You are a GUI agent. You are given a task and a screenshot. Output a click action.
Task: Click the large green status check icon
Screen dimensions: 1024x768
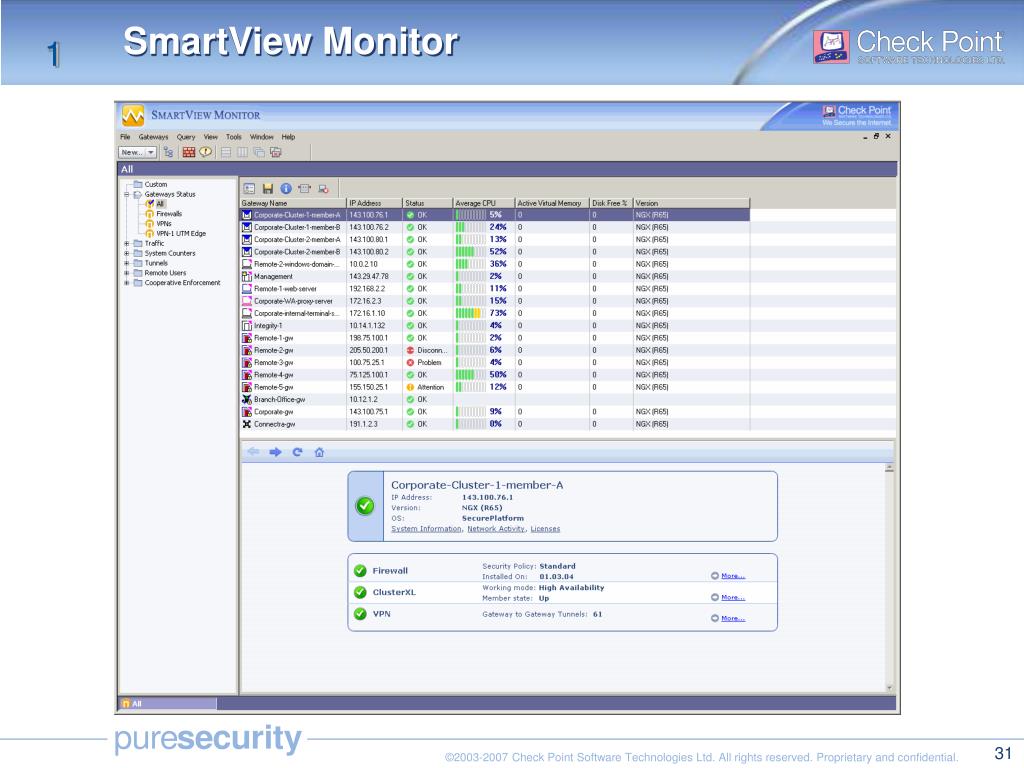tap(365, 505)
